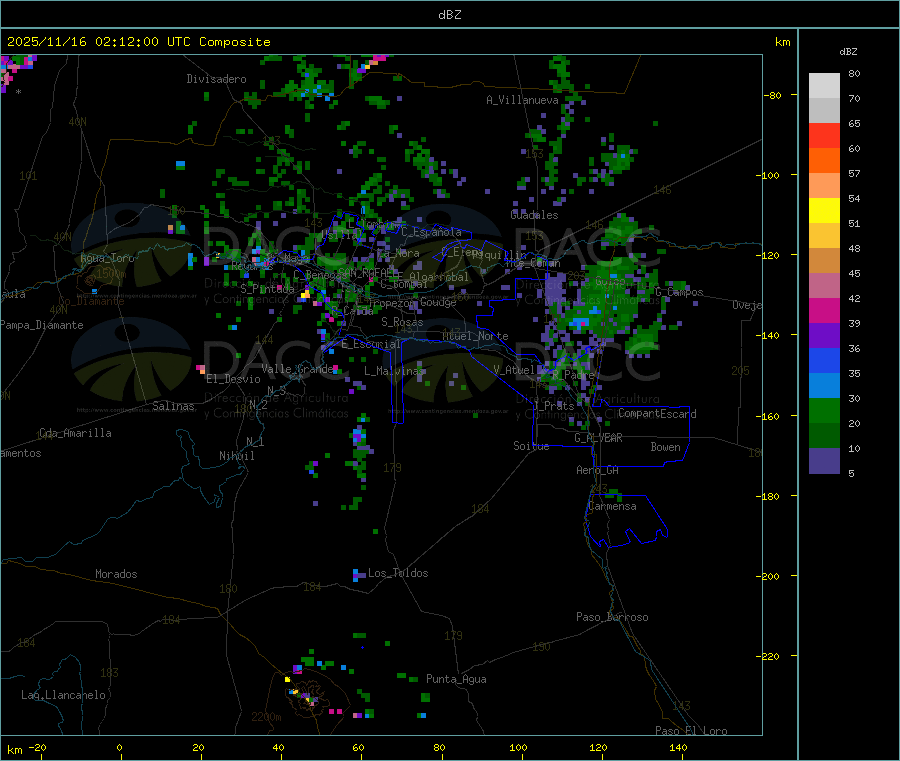Click the G_Campos location label
This screenshot has width=900, height=761.
point(679,292)
